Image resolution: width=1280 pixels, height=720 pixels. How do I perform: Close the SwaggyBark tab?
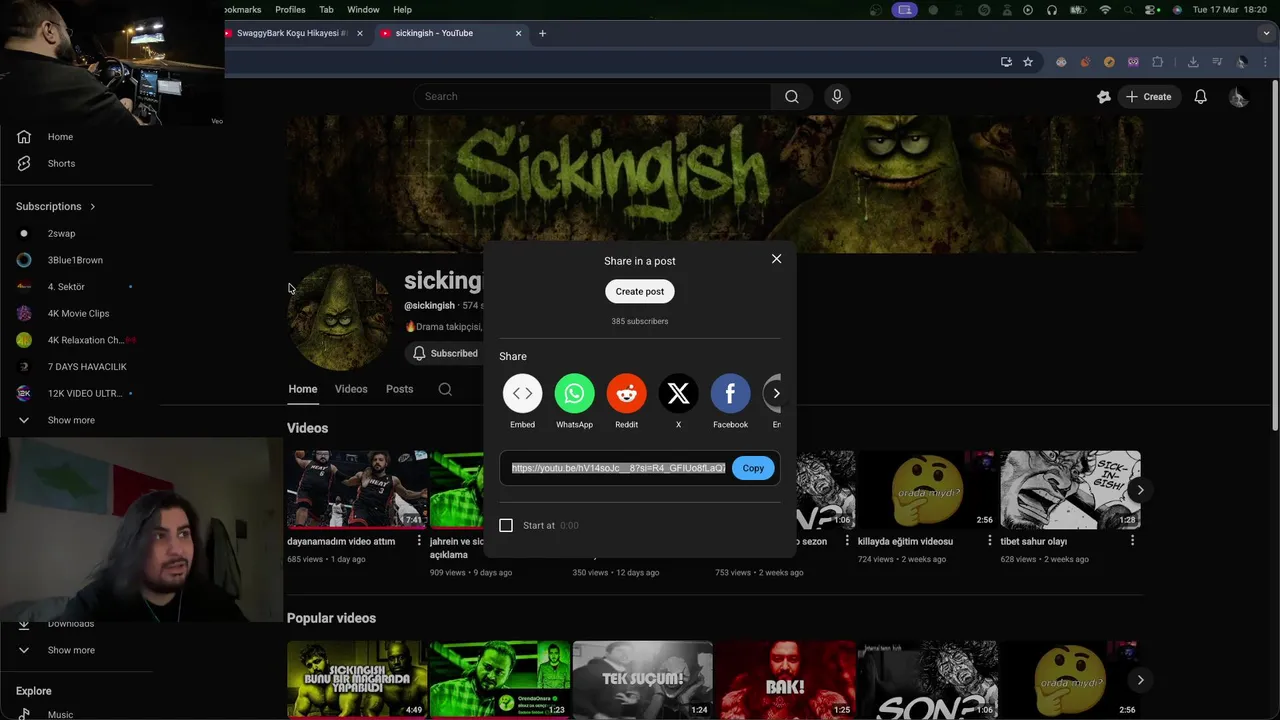point(360,33)
